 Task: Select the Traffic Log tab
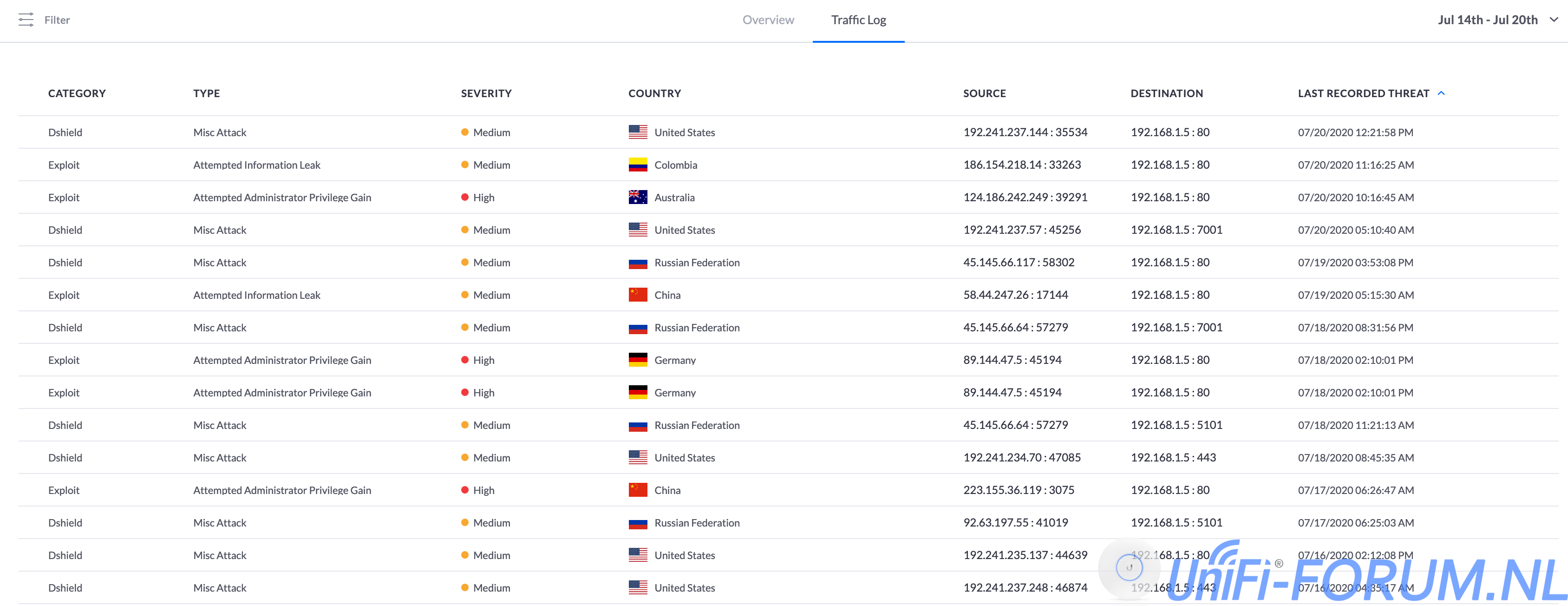click(x=858, y=20)
